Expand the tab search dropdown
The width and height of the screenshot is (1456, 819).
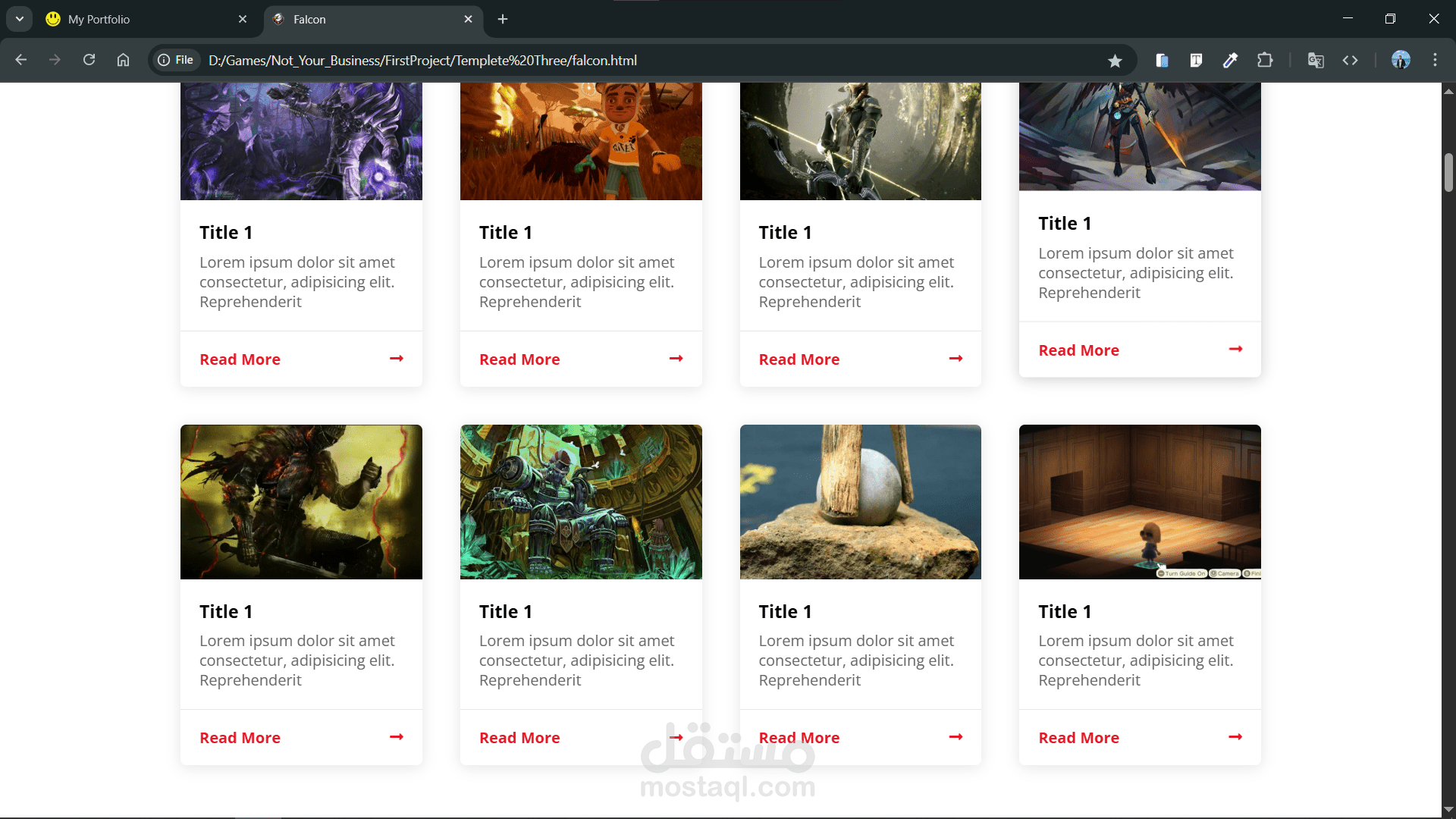[19, 19]
